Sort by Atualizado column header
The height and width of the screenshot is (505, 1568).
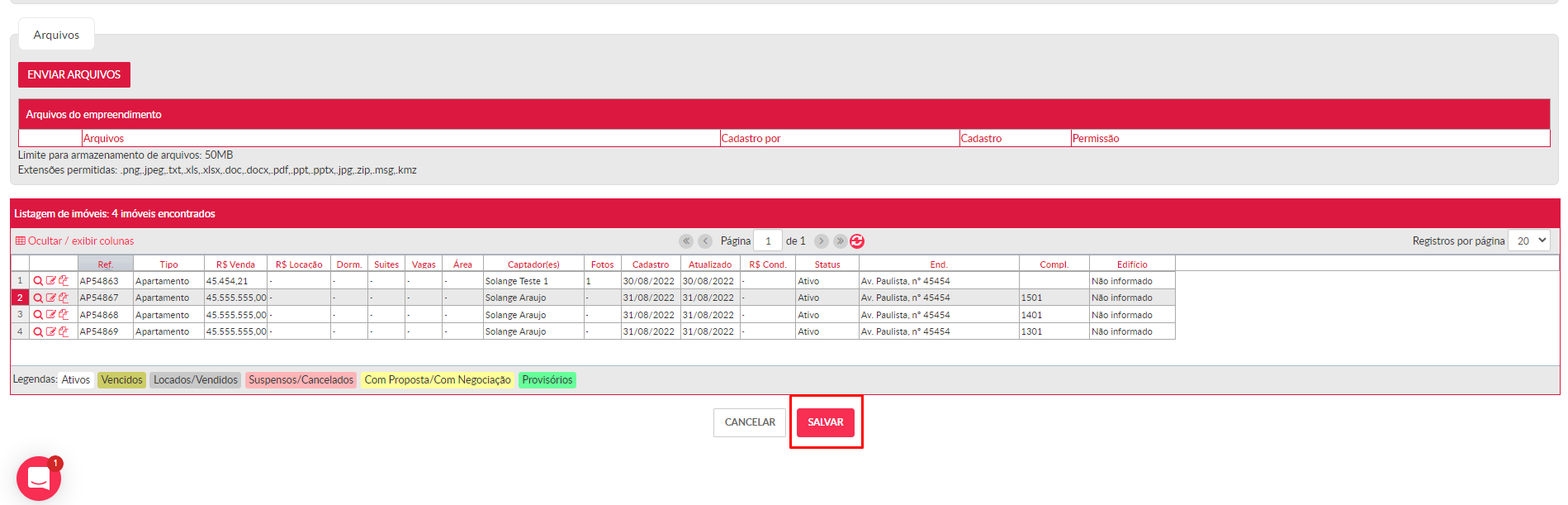tap(710, 264)
